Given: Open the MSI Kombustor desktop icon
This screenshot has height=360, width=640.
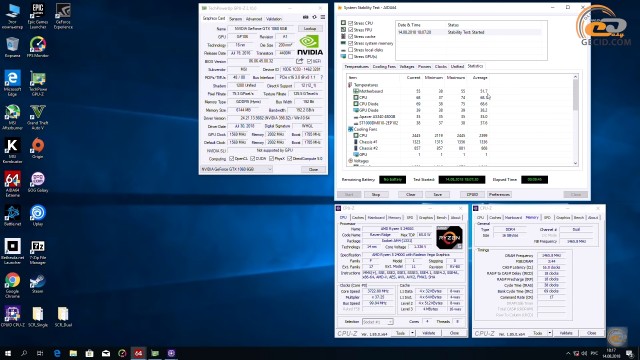Looking at the screenshot, I should pyautogui.click(x=12, y=151).
